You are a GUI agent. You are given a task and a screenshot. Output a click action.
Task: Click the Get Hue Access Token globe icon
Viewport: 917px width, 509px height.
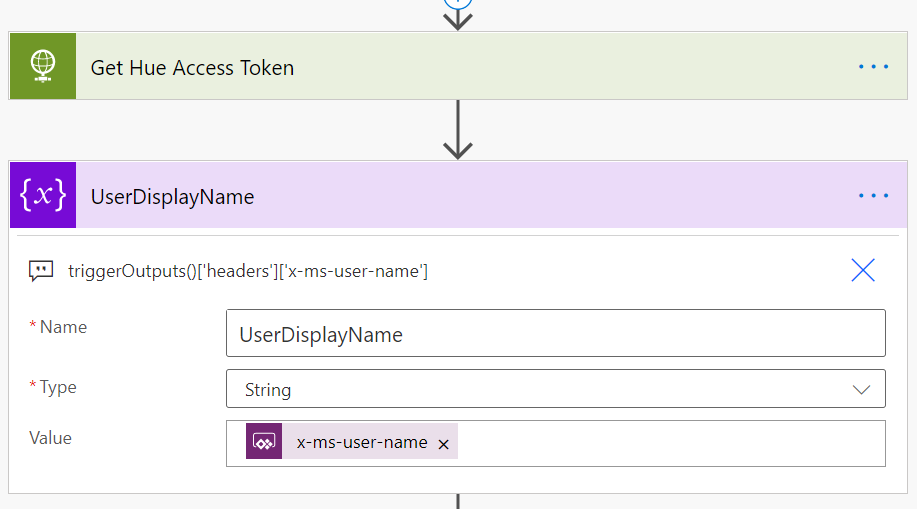pyautogui.click(x=43, y=66)
